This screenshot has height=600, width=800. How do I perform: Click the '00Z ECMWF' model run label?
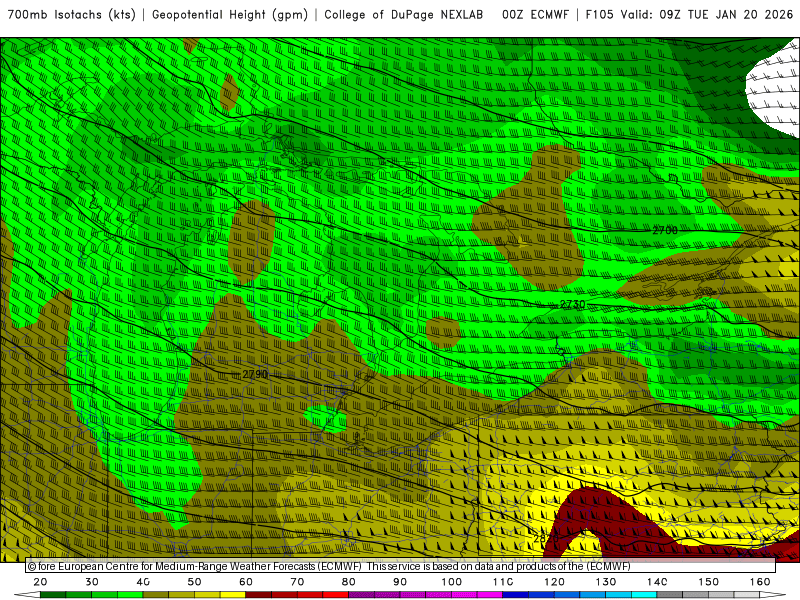click(x=535, y=15)
